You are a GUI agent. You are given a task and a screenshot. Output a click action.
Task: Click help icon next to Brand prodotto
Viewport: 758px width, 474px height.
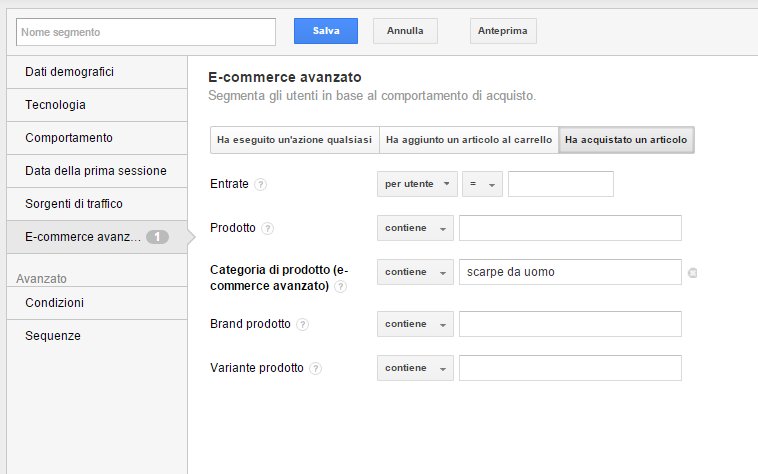303,325
